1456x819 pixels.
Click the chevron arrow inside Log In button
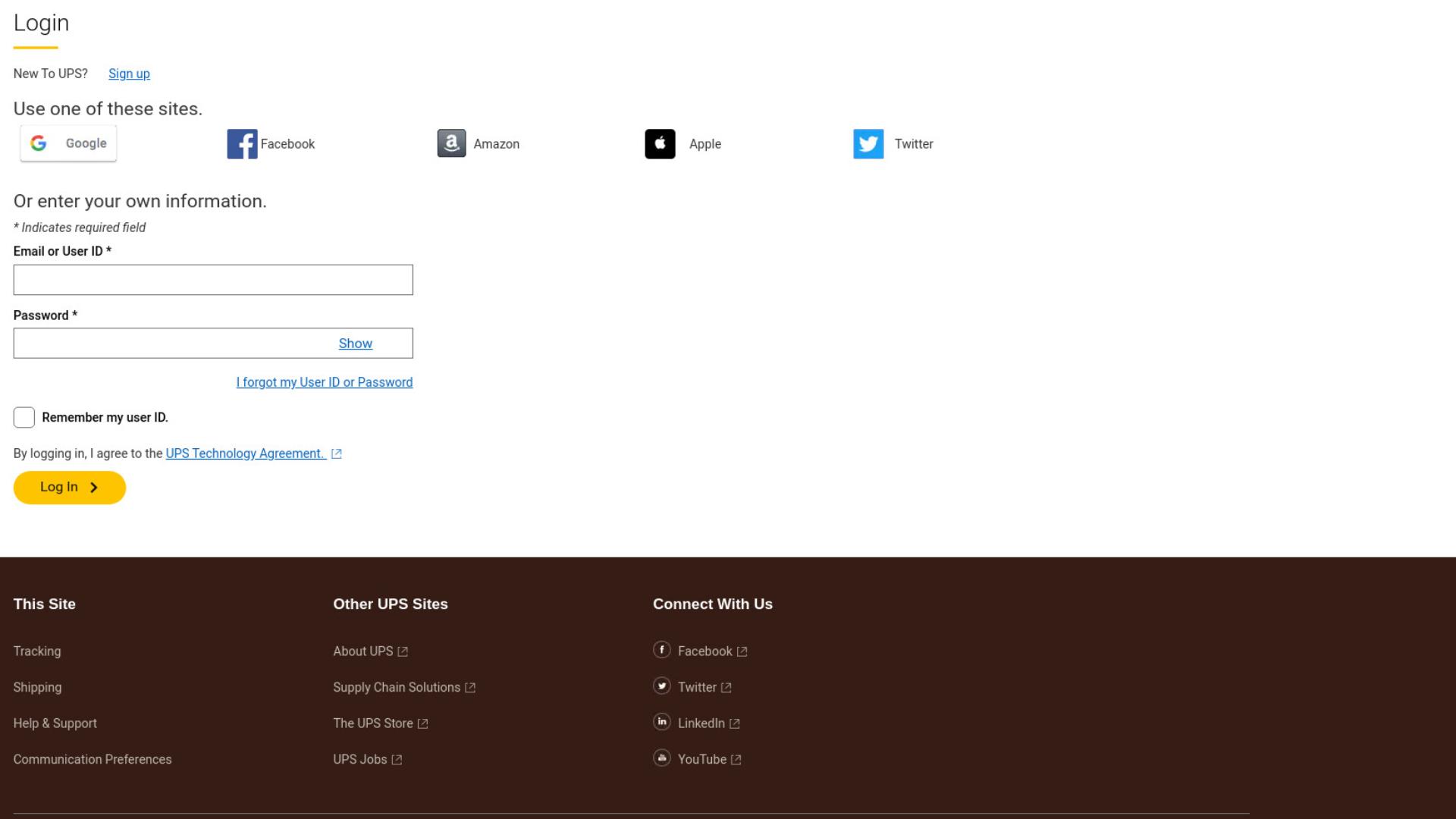94,488
